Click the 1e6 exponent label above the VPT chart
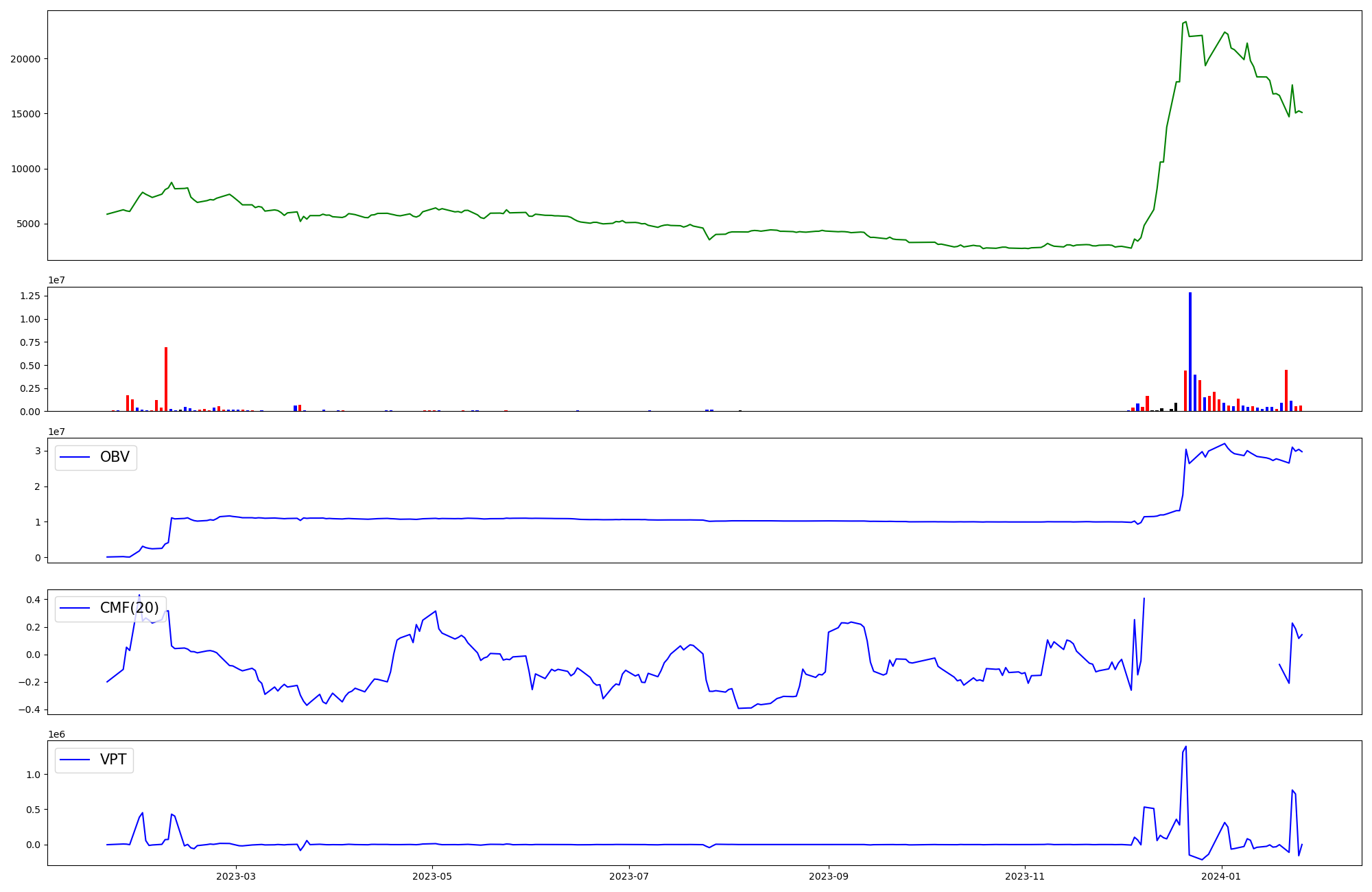The width and height of the screenshot is (1372, 892). click(x=56, y=734)
